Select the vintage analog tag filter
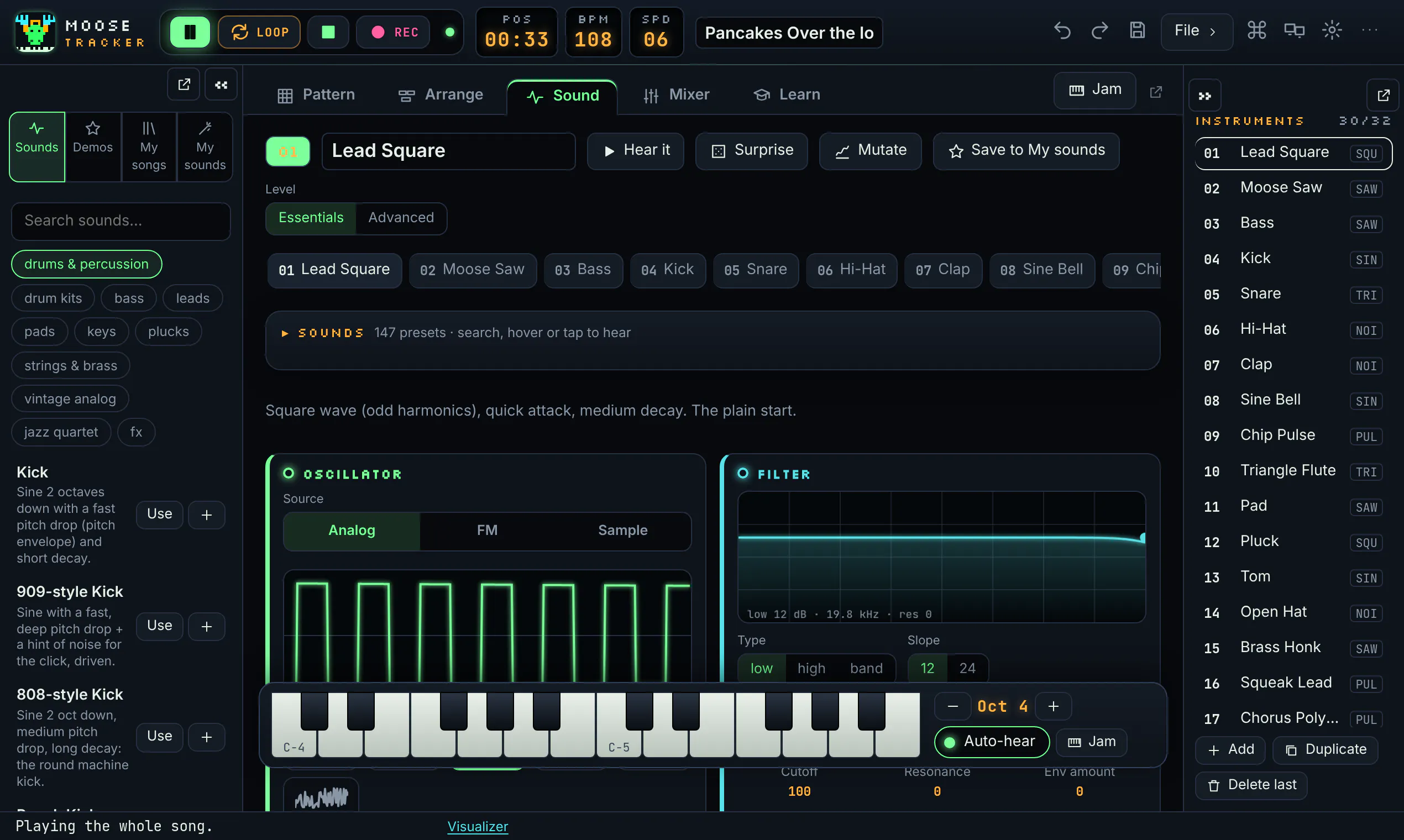Screen dimensions: 1404x840 (70, 399)
